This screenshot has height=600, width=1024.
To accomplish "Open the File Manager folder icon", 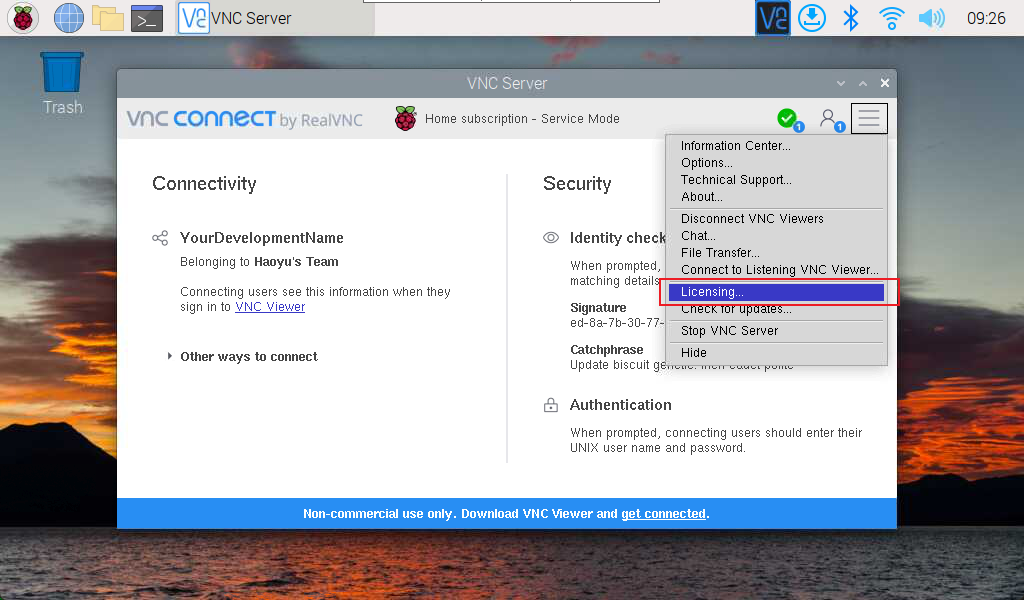I will (x=108, y=18).
